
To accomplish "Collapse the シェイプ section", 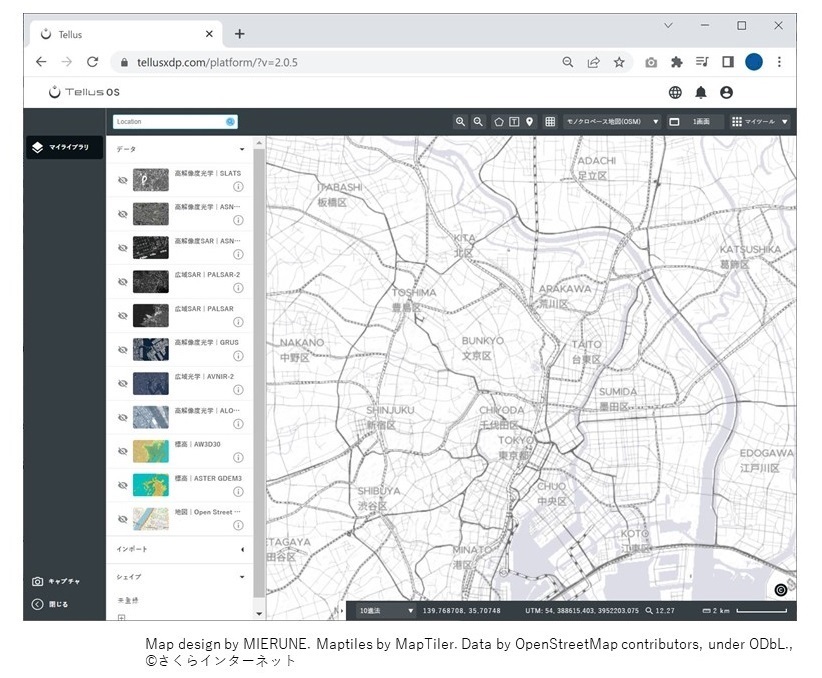I will click(242, 577).
